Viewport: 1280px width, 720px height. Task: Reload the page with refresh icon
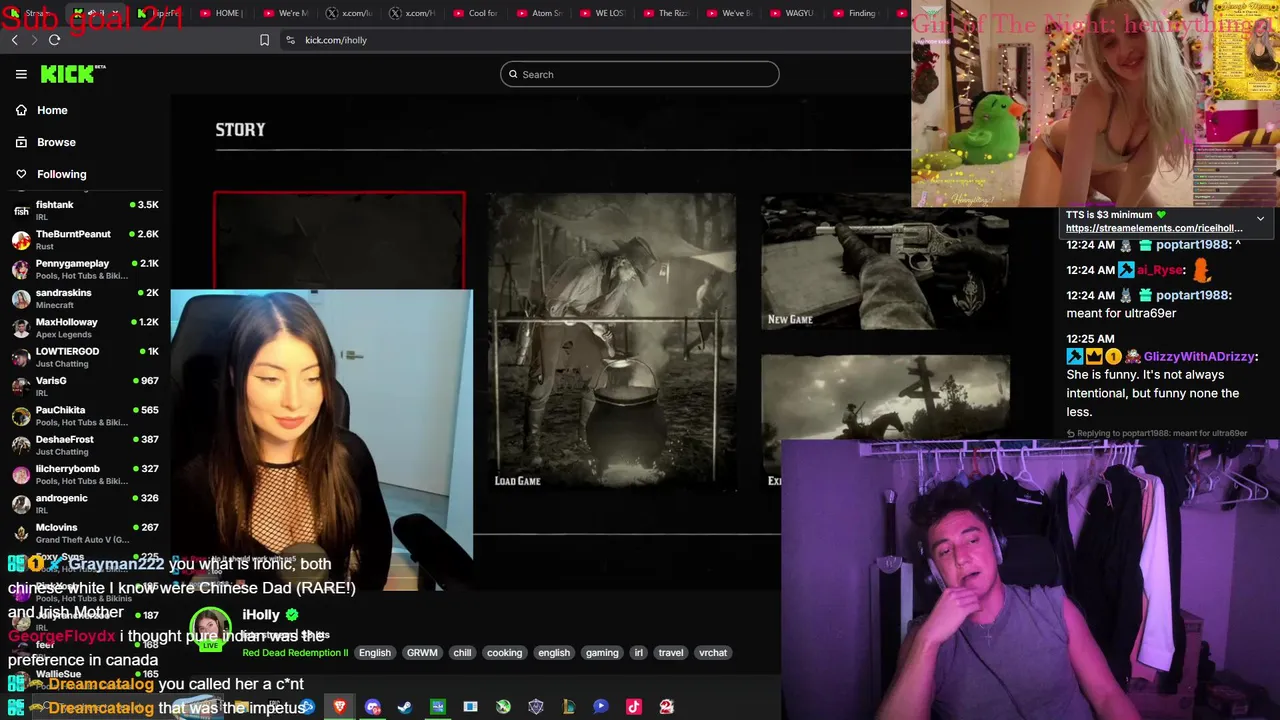click(x=54, y=40)
